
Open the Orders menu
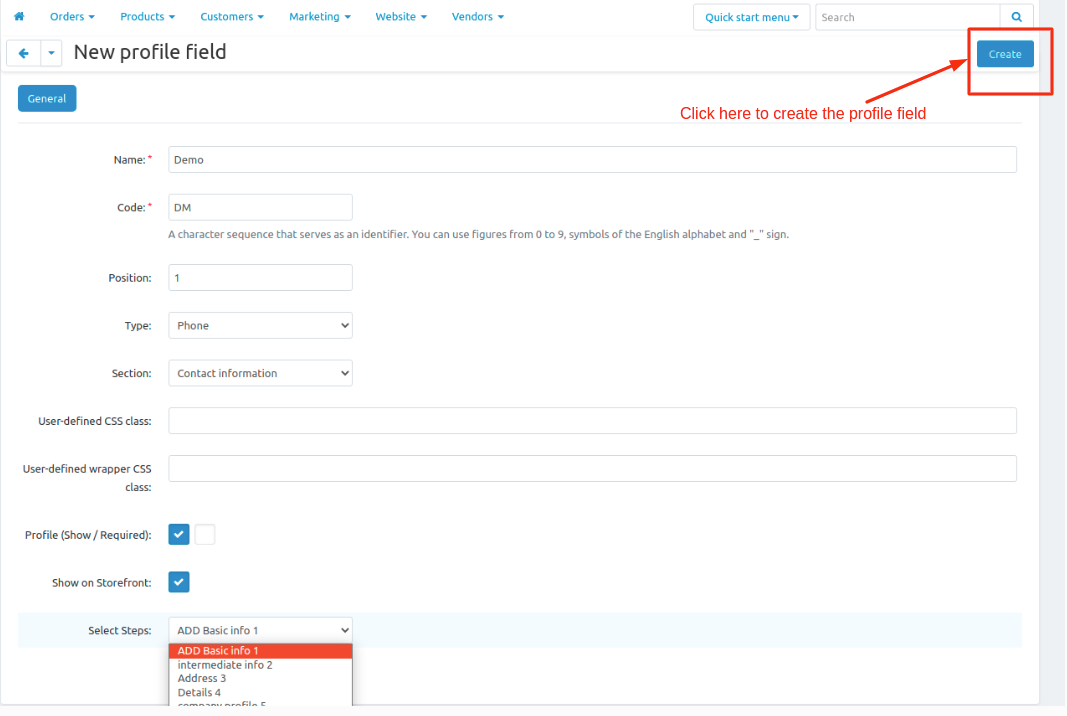(72, 17)
